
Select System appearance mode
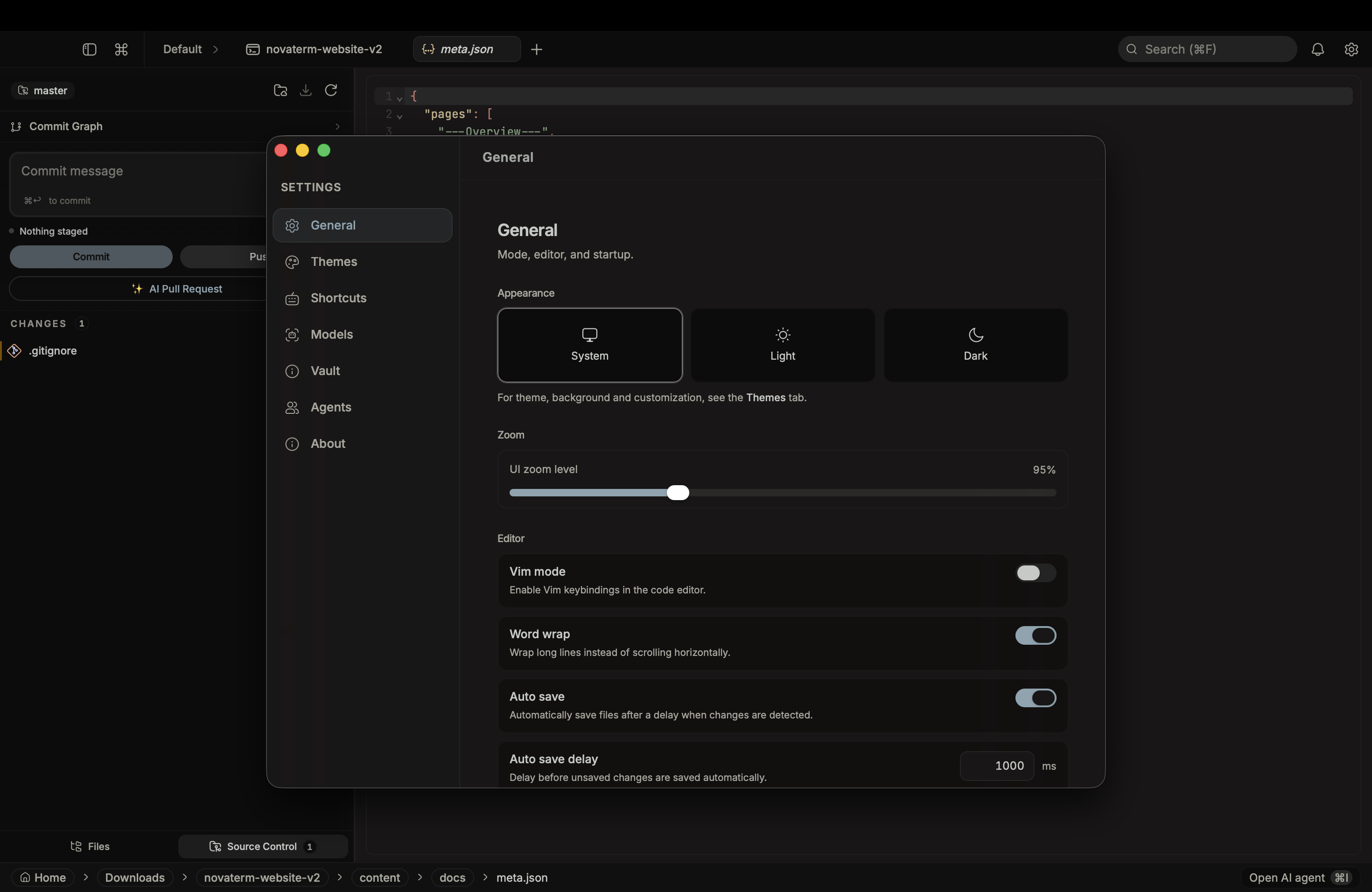[x=590, y=345]
